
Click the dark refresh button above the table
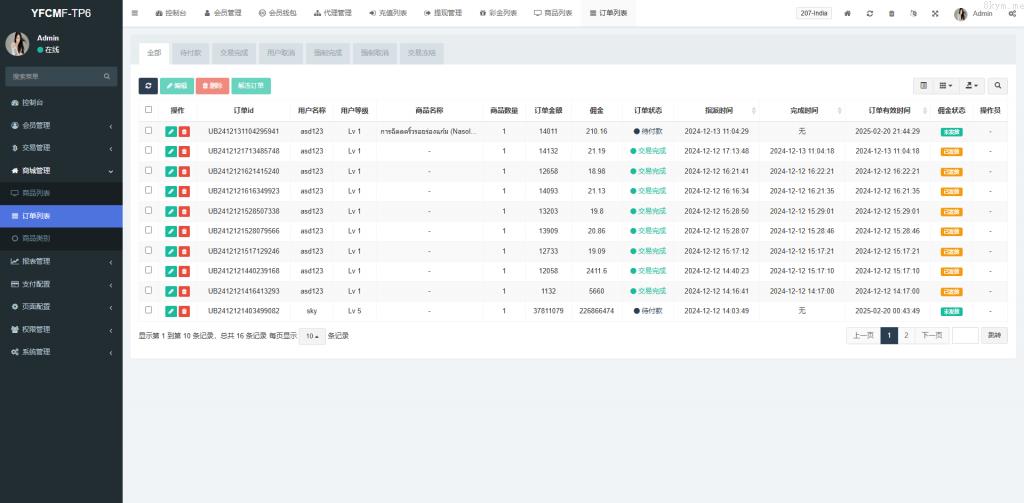tap(148, 86)
